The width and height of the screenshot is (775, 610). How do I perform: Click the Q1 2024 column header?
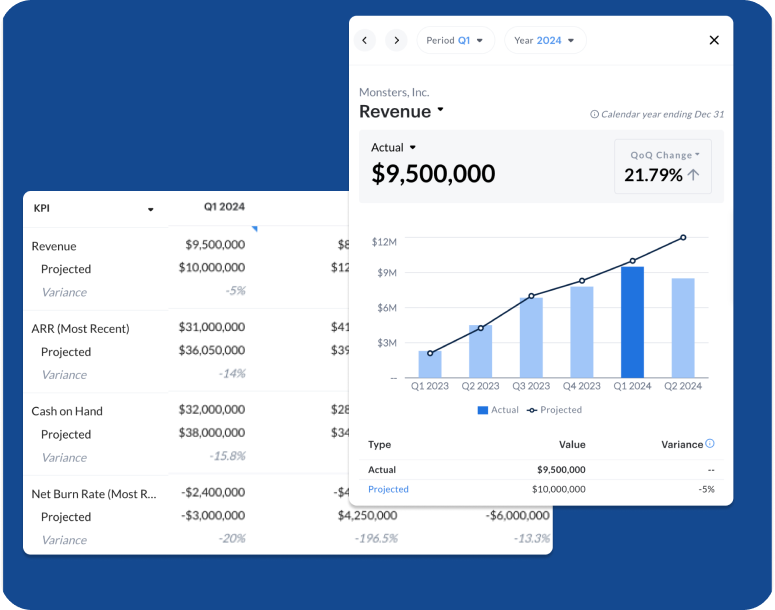[224, 207]
